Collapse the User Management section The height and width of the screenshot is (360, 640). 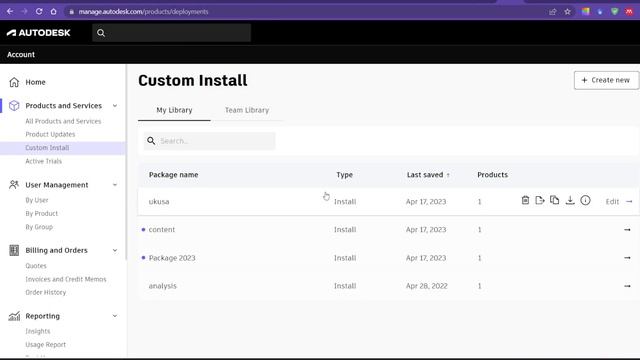pos(115,185)
